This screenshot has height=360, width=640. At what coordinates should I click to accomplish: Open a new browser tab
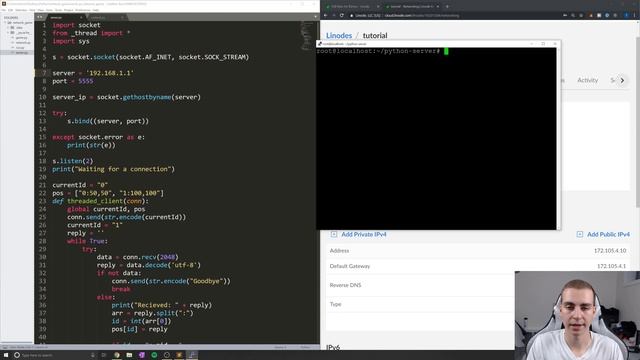tap(447, 7)
